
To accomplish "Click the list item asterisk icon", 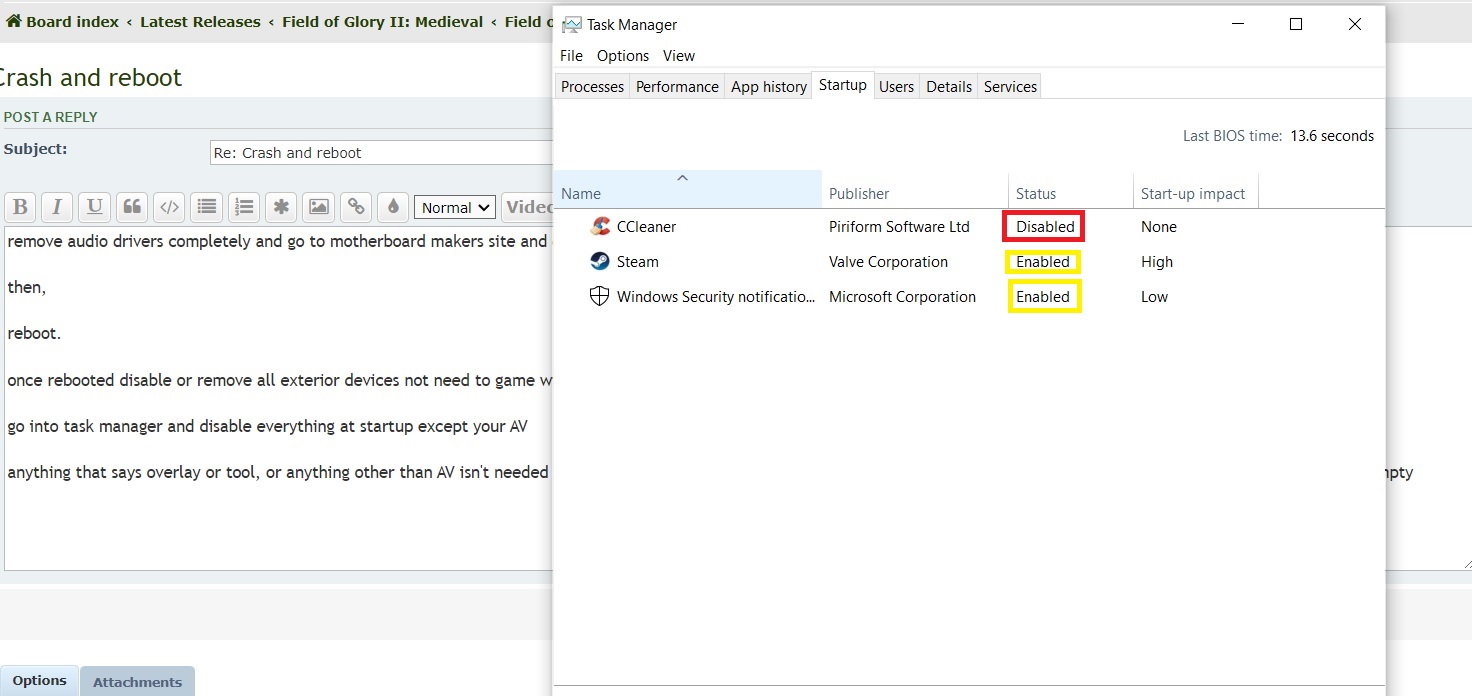I will pyautogui.click(x=282, y=207).
